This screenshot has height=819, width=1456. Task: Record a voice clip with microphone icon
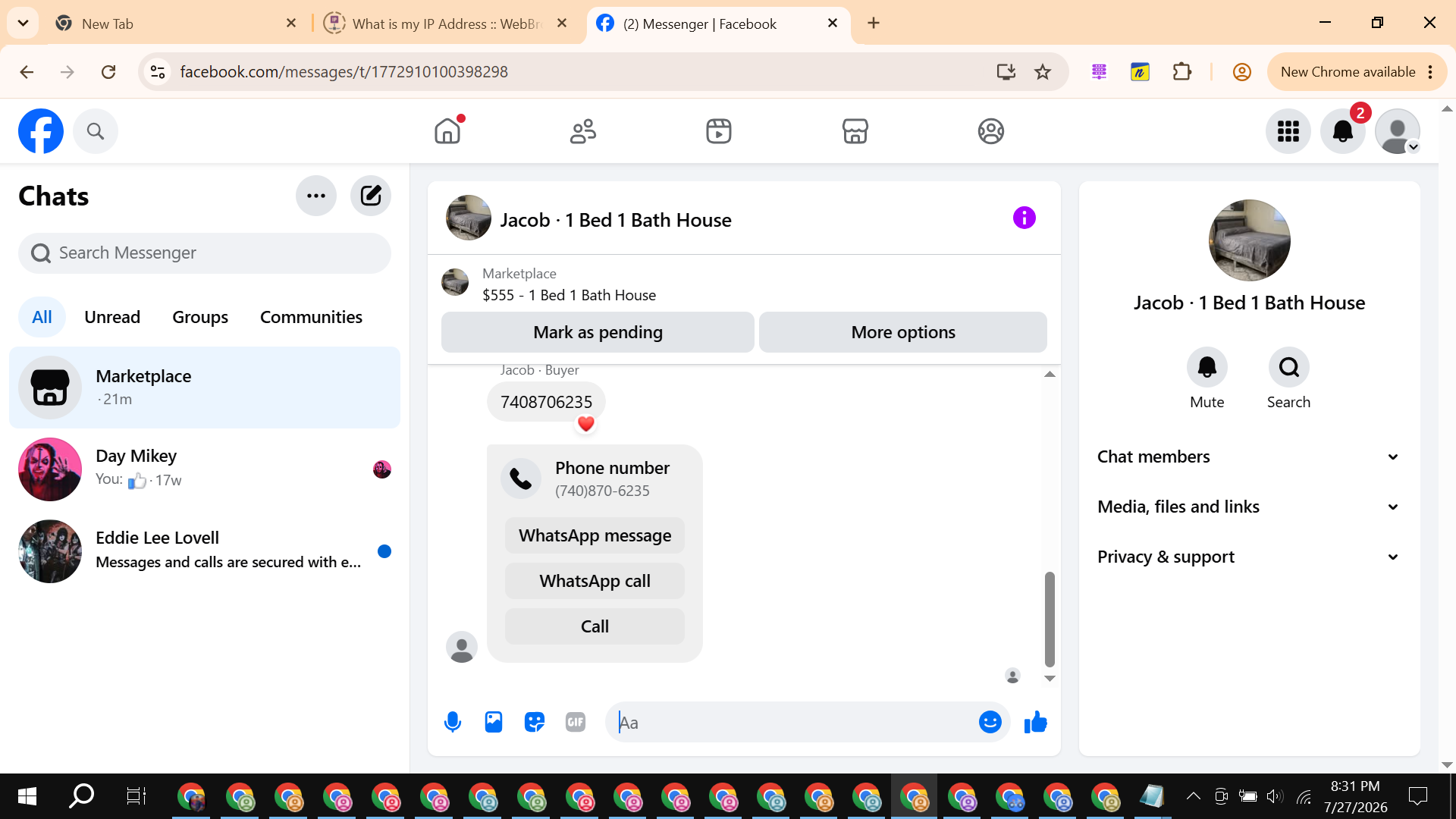point(453,722)
